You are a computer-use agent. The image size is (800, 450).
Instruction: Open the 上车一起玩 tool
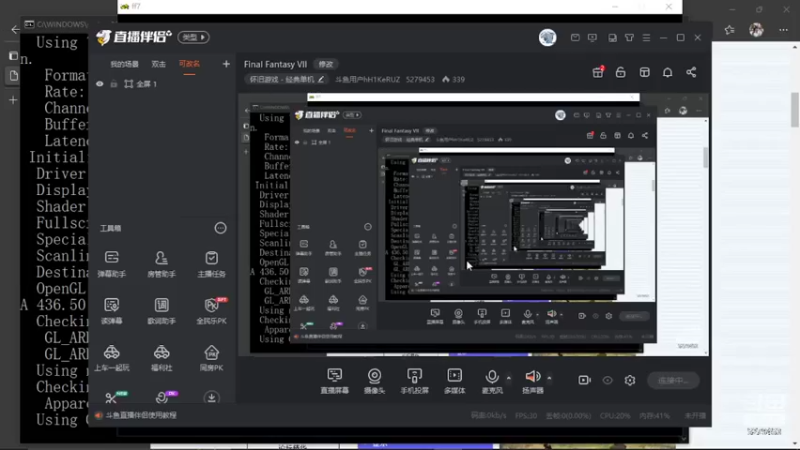(x=111, y=358)
